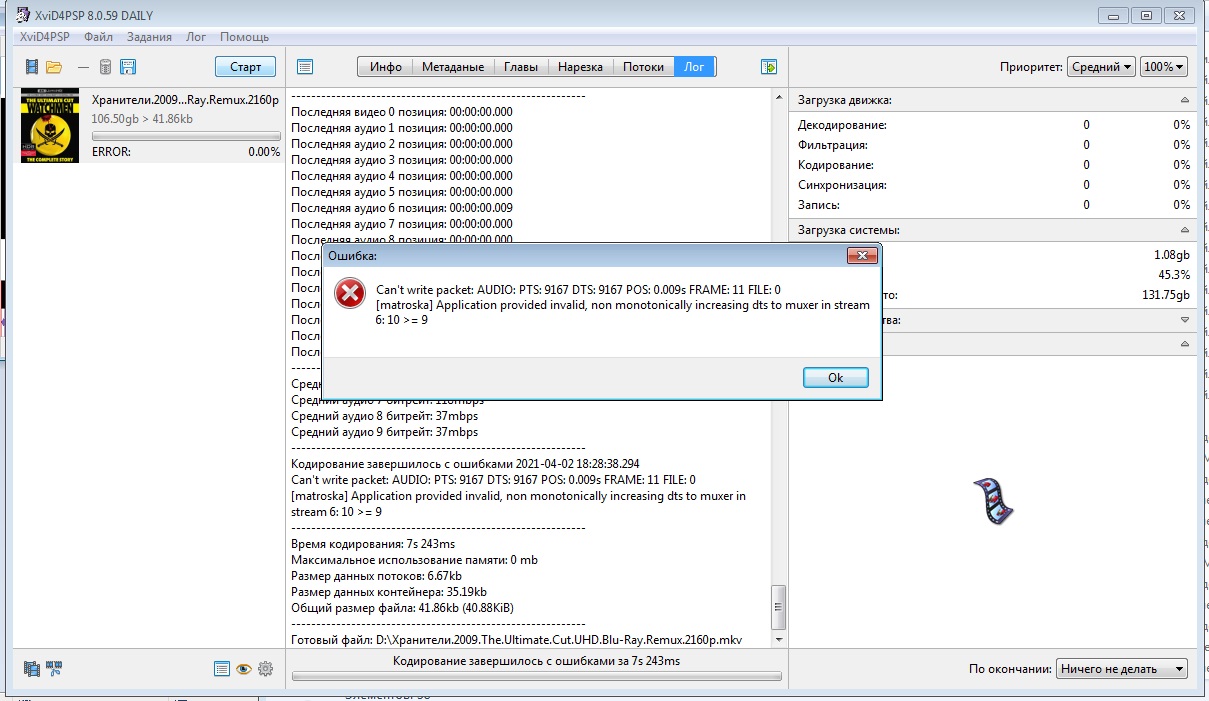Click the trash can delete icon

coord(105,67)
